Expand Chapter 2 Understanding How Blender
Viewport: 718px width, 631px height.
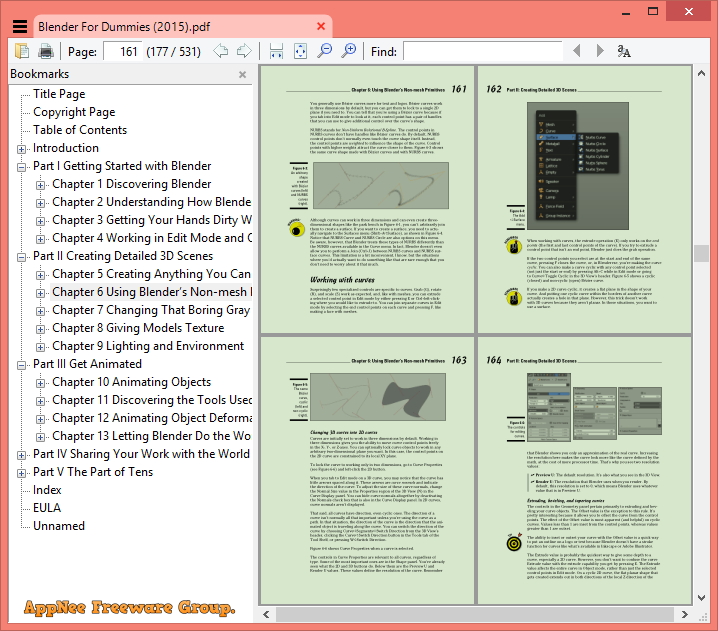coord(40,203)
